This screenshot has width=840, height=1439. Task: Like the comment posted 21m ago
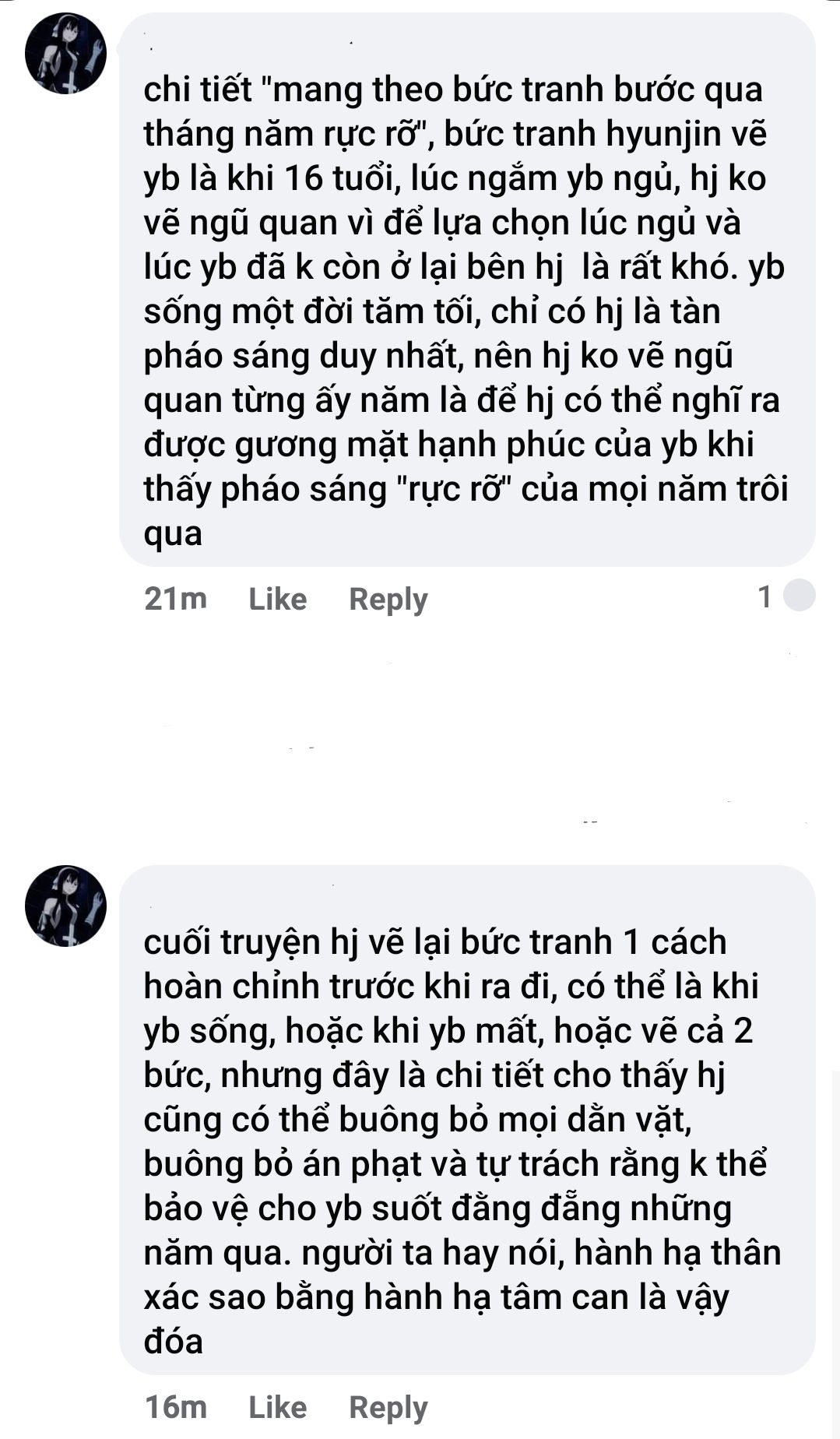click(x=277, y=599)
